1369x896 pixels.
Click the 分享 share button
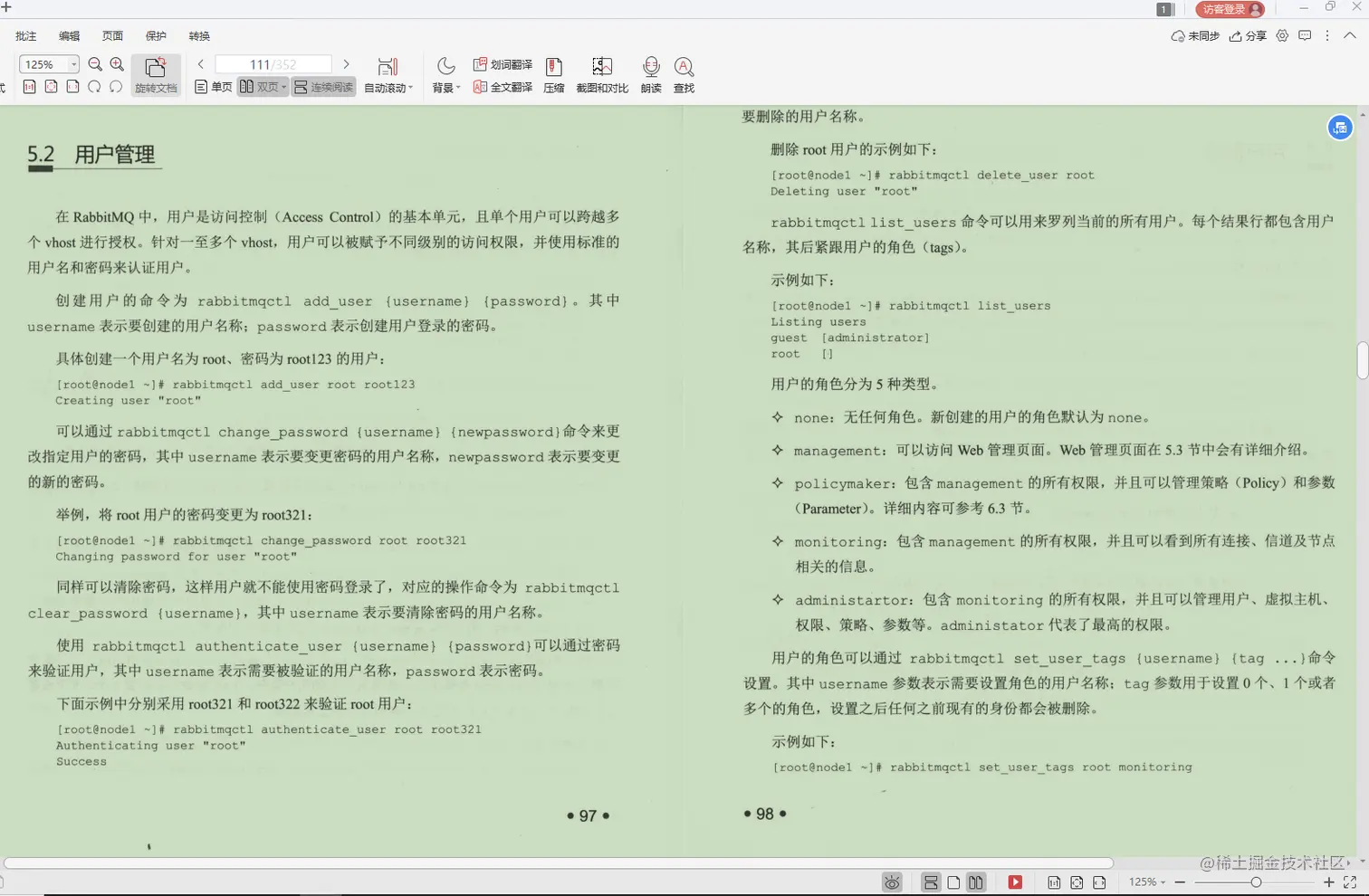tap(1248, 36)
